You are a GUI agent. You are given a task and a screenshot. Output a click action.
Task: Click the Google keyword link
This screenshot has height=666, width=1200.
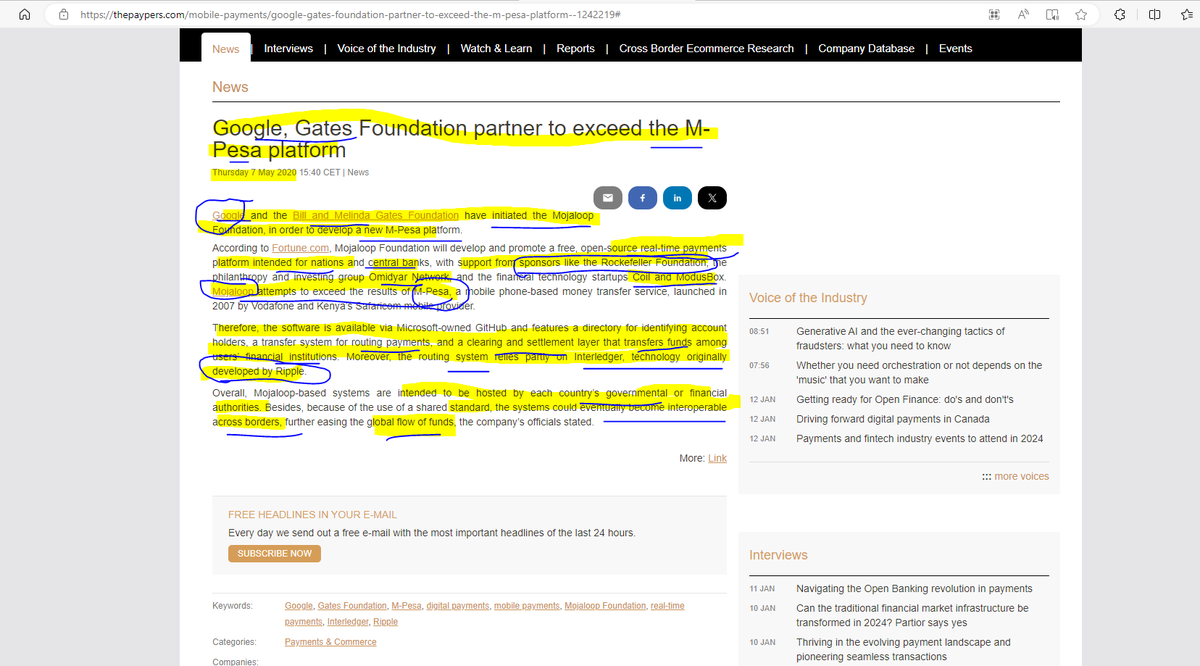[x=298, y=606]
